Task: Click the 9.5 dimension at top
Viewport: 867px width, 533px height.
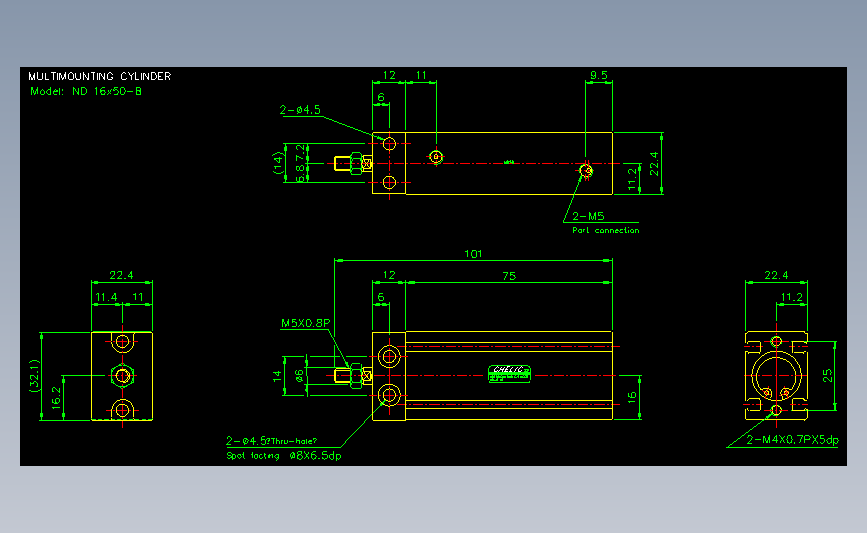Action: click(598, 75)
